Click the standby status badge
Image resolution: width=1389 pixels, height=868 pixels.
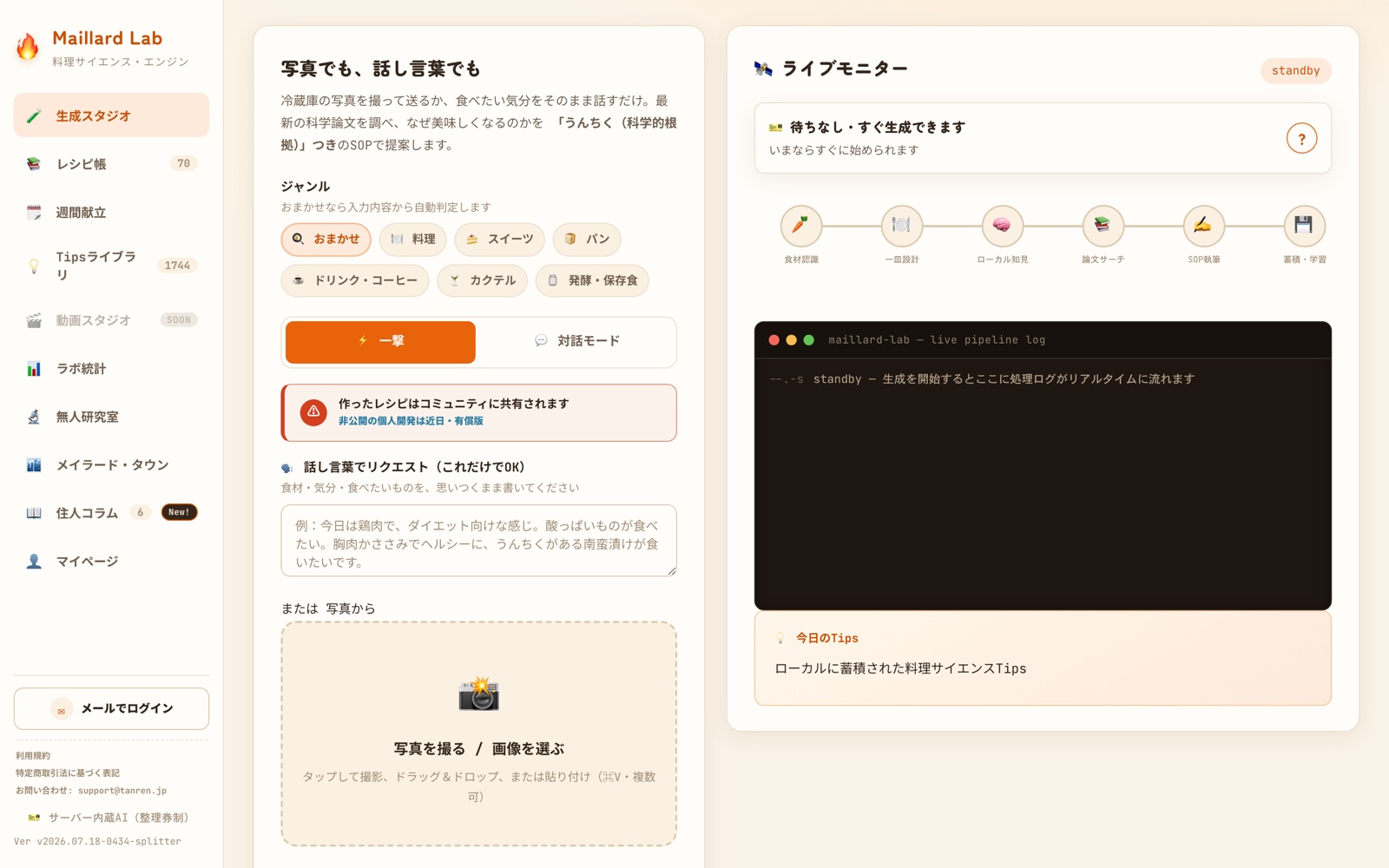pyautogui.click(x=1295, y=71)
